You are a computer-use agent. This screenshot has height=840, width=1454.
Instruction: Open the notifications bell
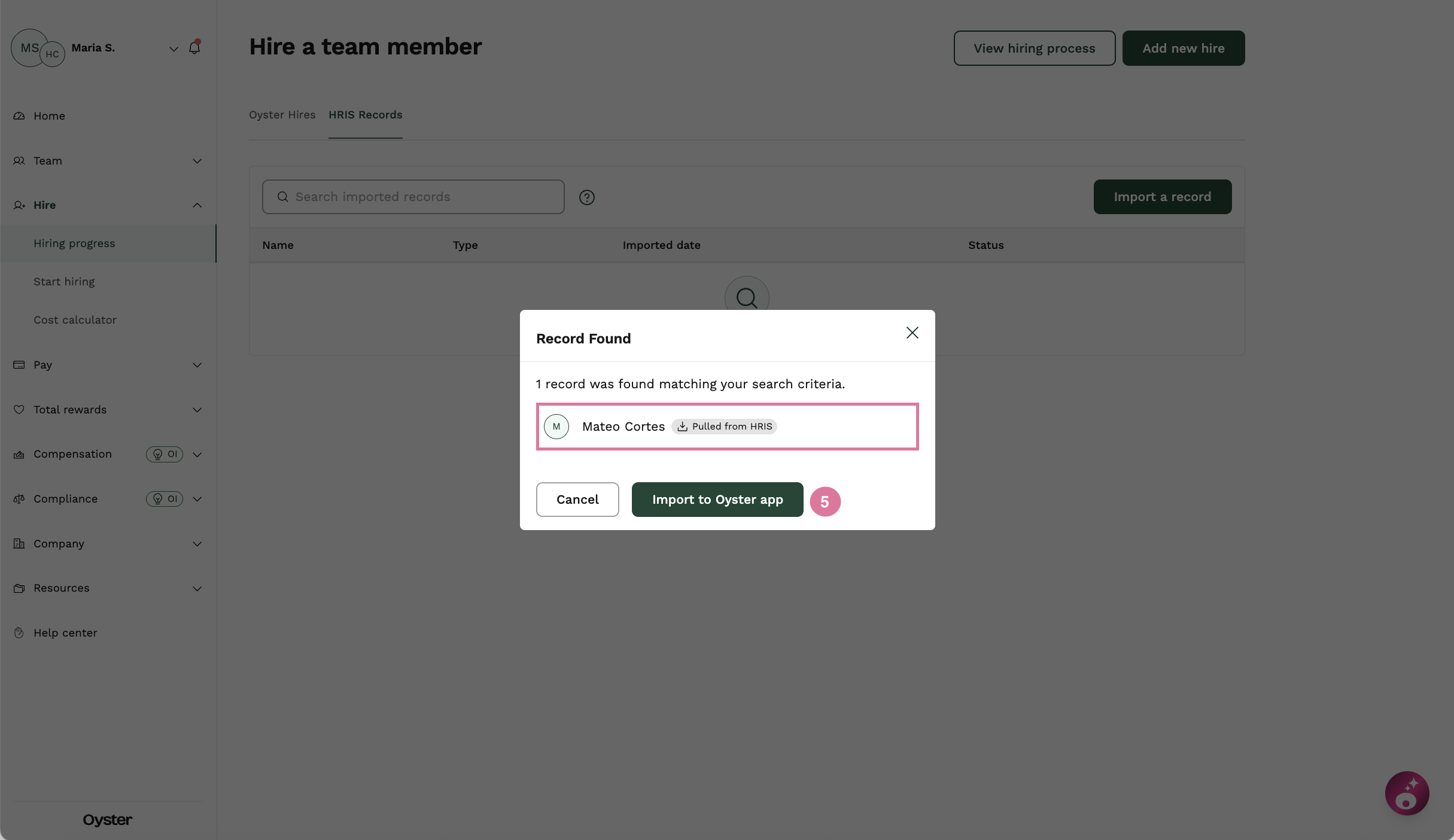tap(194, 47)
